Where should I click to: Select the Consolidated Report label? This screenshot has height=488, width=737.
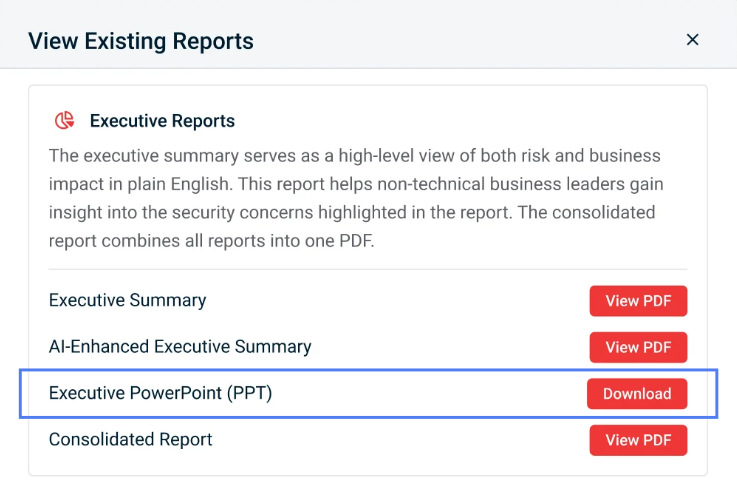[130, 439]
